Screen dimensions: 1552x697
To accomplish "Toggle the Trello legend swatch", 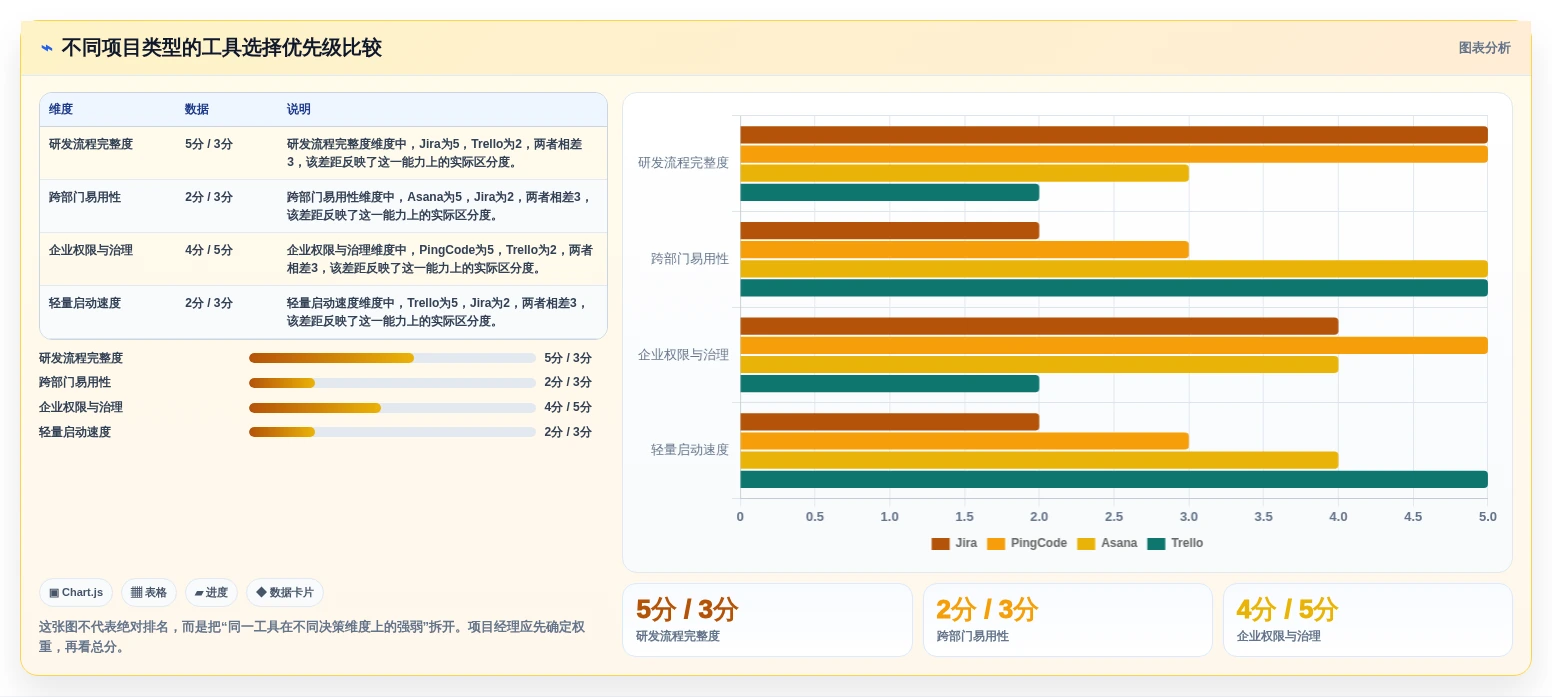I will point(1156,544).
